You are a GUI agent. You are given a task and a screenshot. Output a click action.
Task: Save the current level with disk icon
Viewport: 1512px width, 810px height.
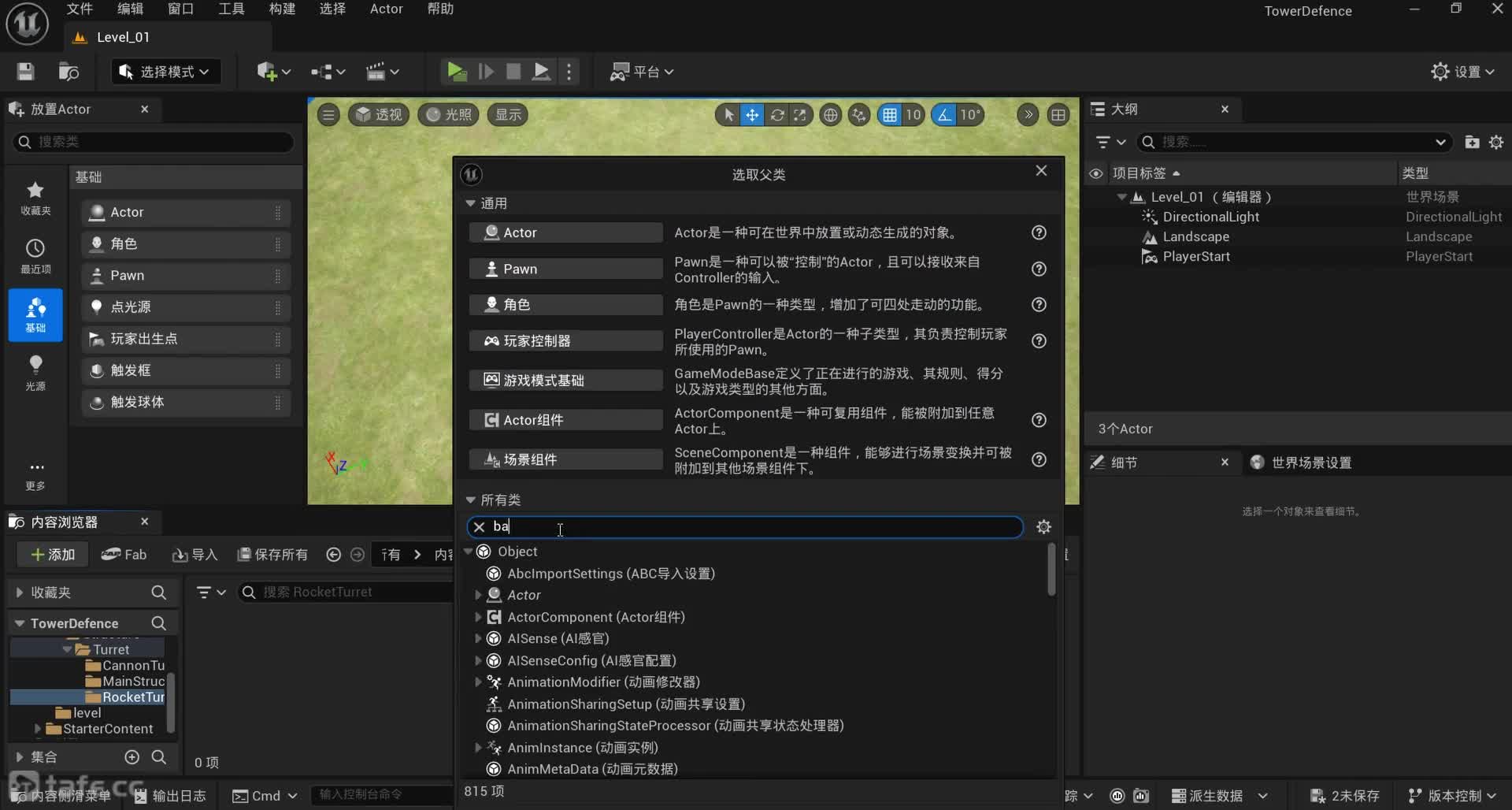tap(25, 72)
